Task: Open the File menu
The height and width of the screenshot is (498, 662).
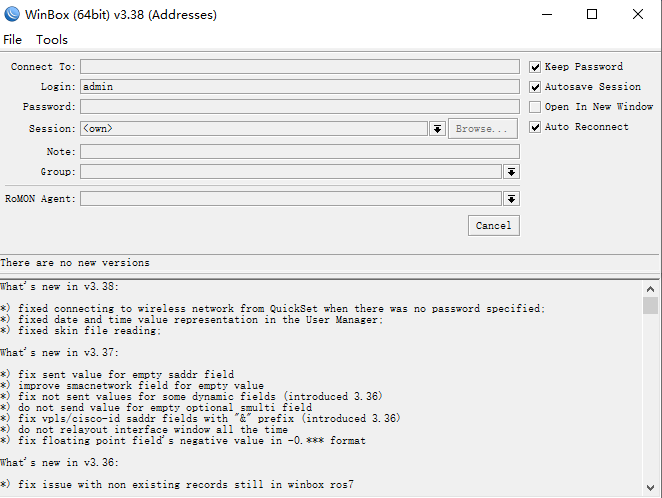Action: pyautogui.click(x=12, y=40)
